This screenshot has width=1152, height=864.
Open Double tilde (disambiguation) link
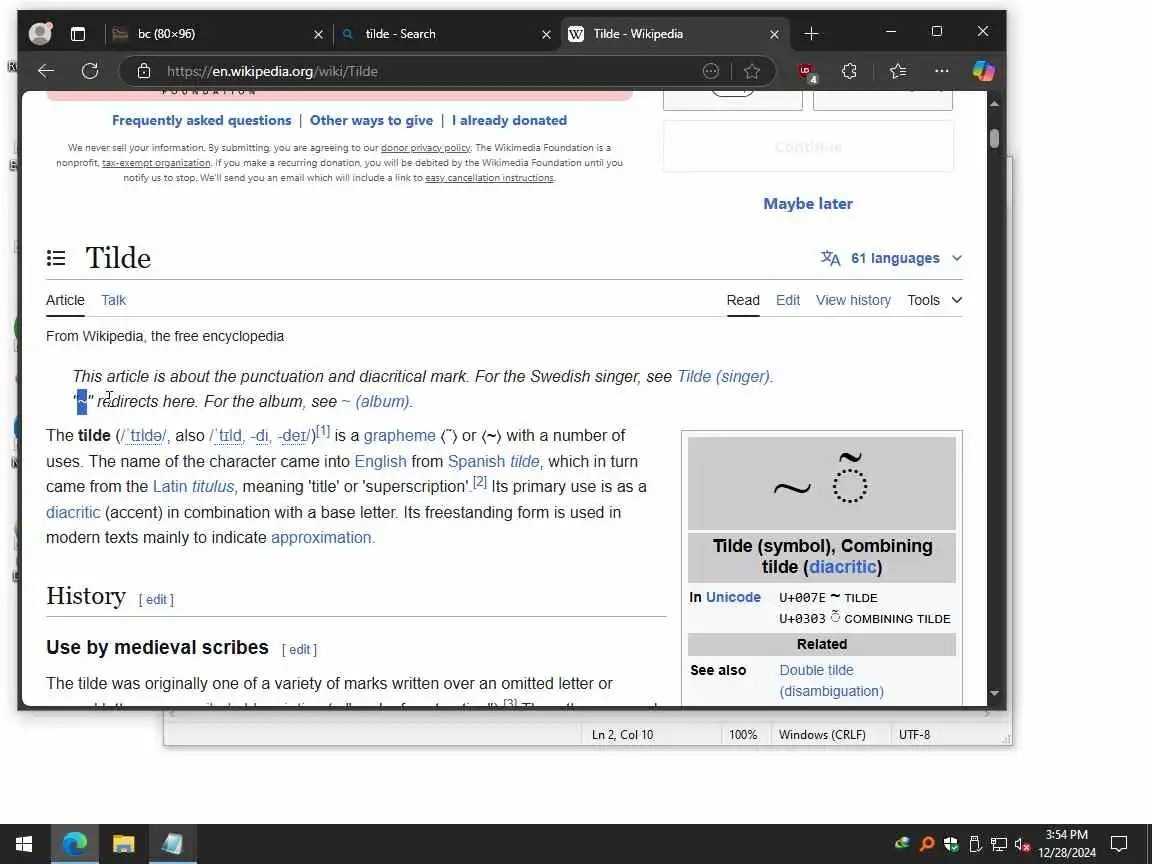coord(831,680)
